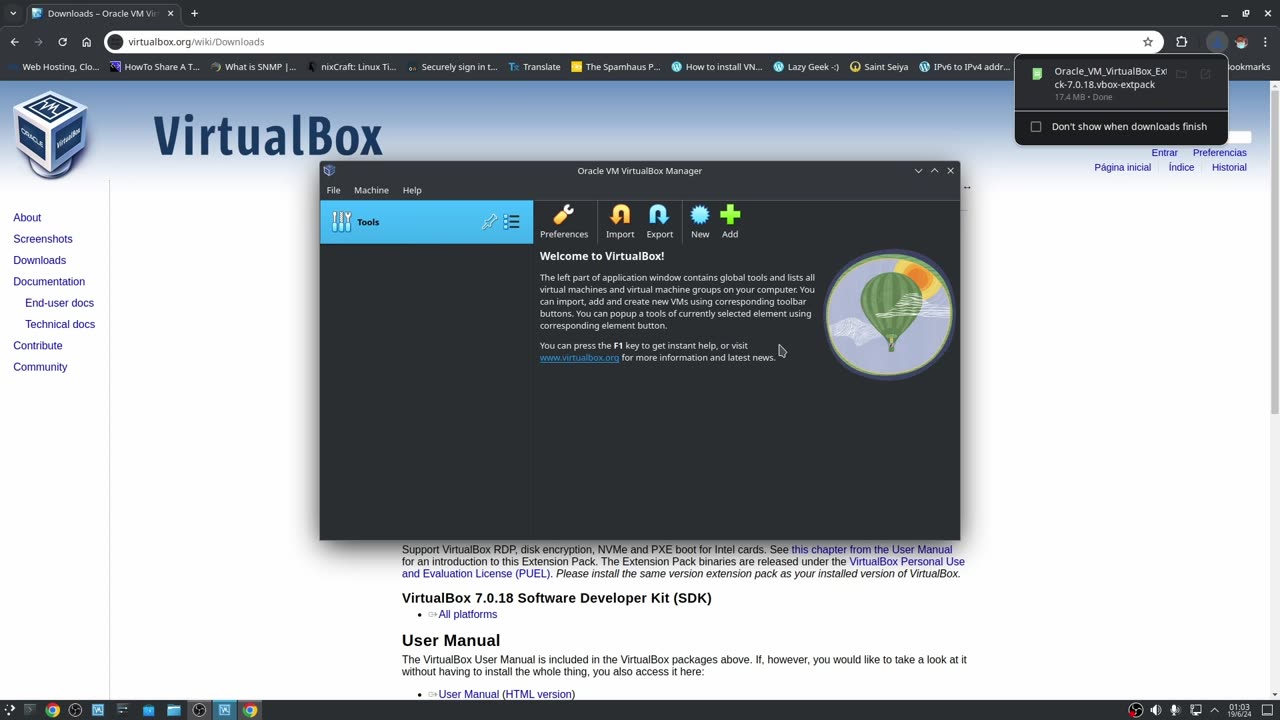Bookmark this page with star icon
Image resolution: width=1280 pixels, height=720 pixels.
click(x=1148, y=42)
